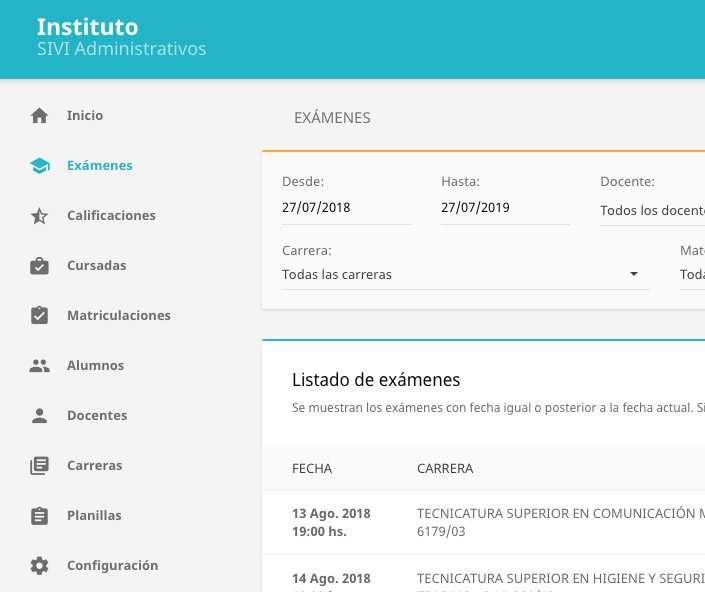Image resolution: width=705 pixels, height=592 pixels.
Task: Open the Carrera dropdown Todas las carreras
Action: coord(466,274)
